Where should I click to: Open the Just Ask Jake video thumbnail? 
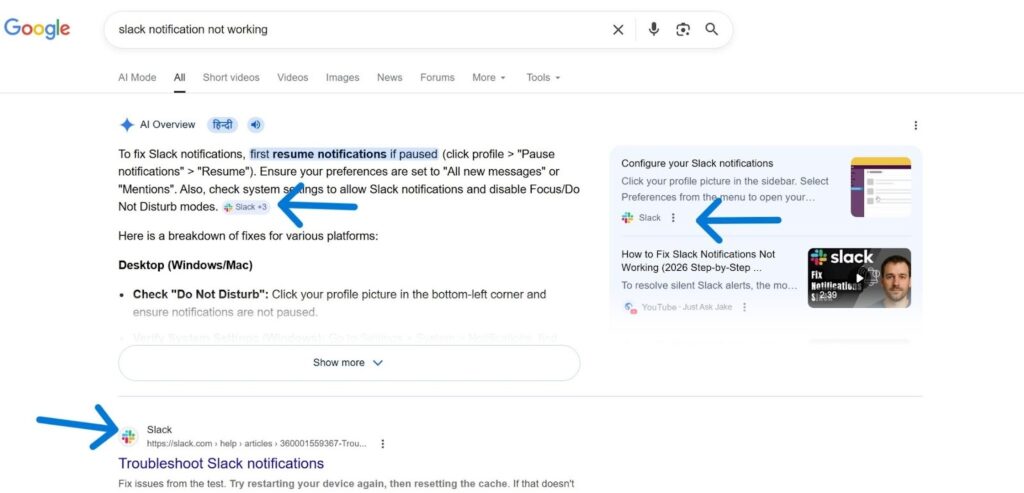click(859, 278)
